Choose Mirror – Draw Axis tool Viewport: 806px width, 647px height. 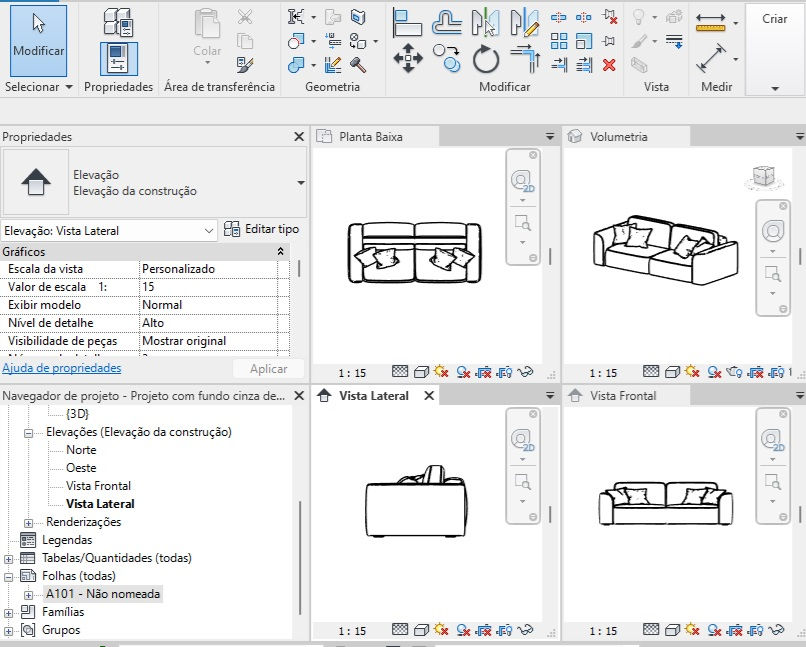pos(525,23)
